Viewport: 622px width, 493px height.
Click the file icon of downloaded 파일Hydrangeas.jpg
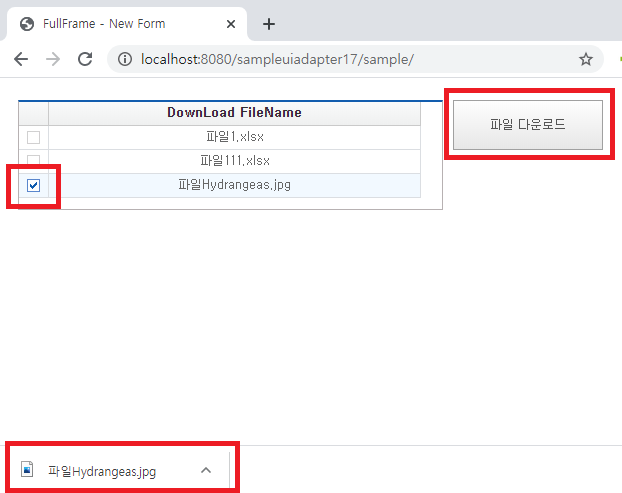[28, 470]
